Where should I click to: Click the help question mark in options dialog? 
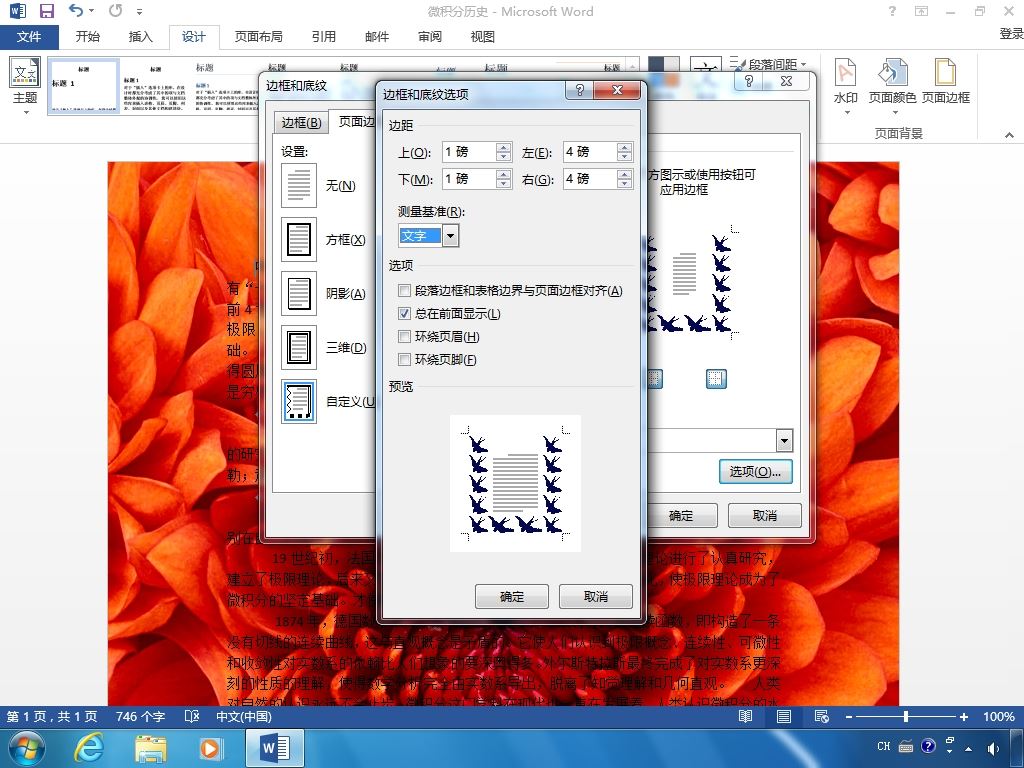[579, 89]
